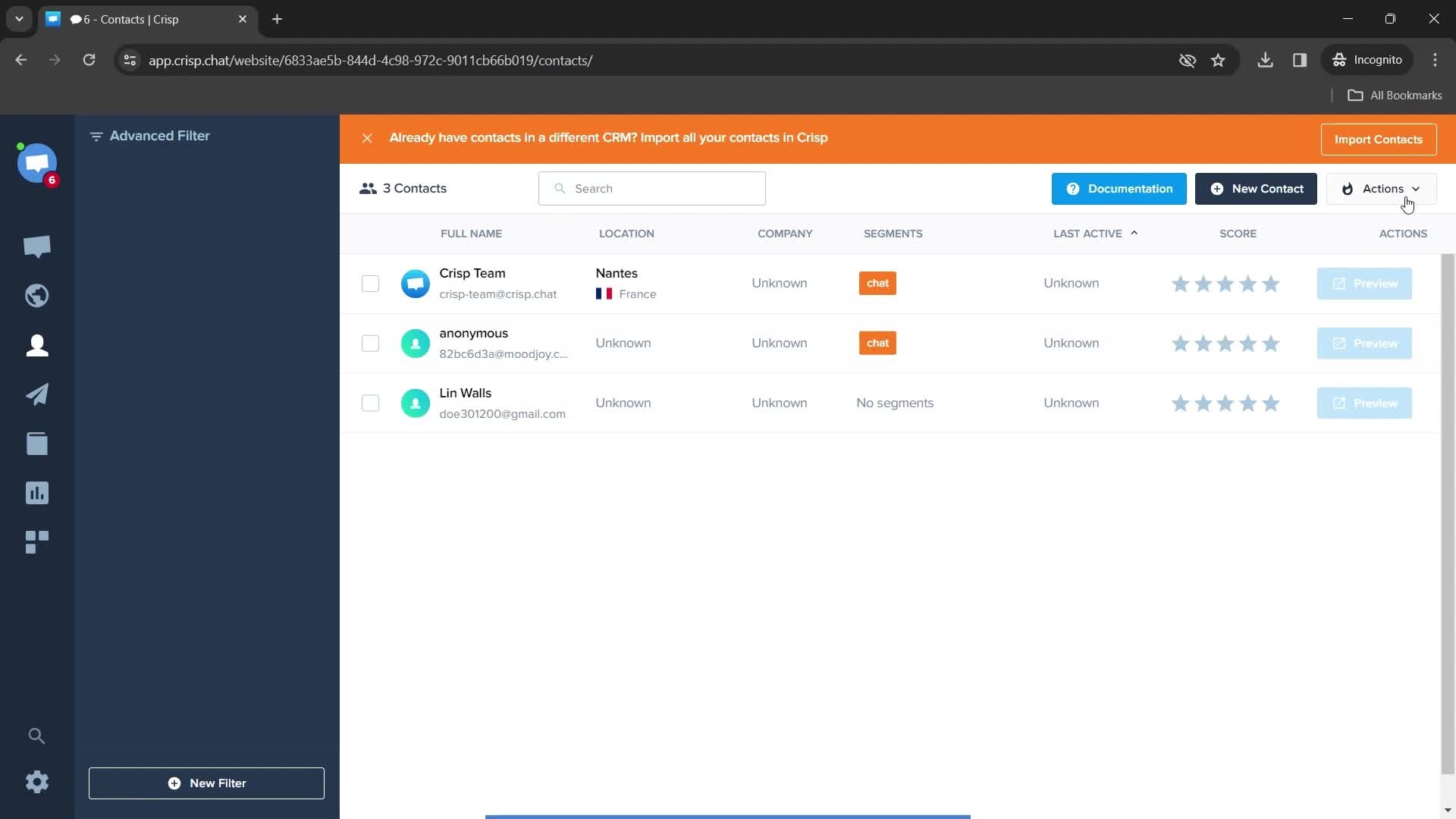Click the plugins/dashboard sidebar icon

click(x=37, y=541)
